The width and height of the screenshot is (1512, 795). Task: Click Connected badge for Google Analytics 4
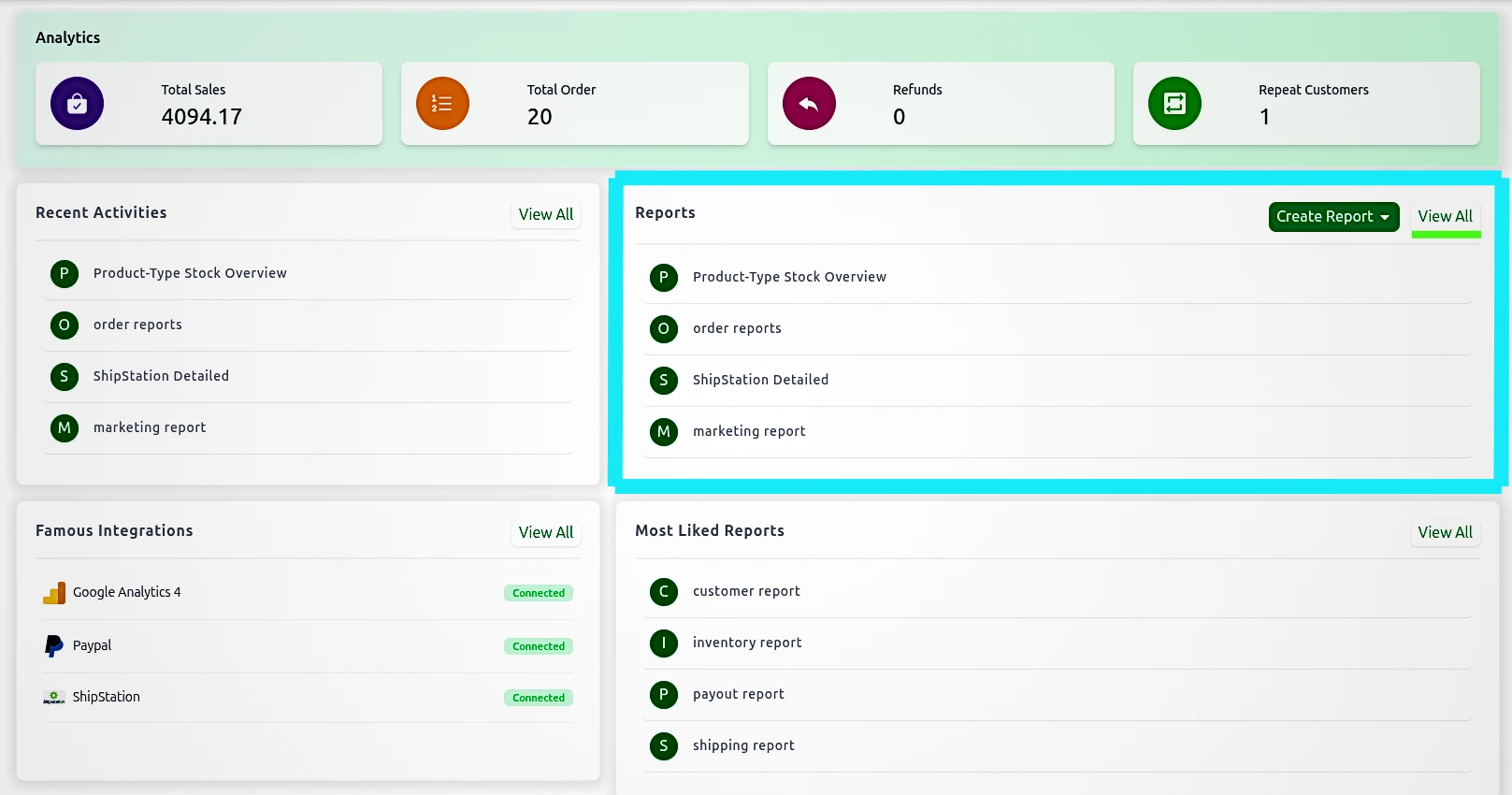pyautogui.click(x=539, y=593)
